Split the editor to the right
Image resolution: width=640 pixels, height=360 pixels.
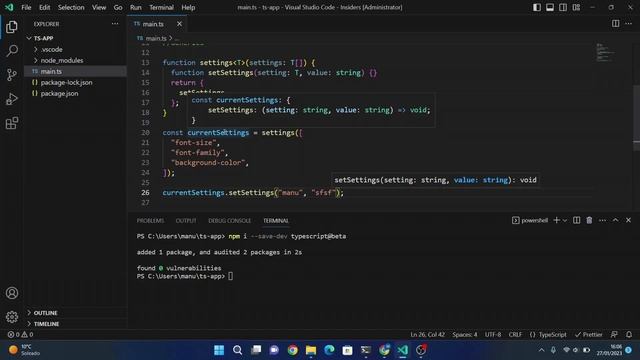tap(616, 24)
